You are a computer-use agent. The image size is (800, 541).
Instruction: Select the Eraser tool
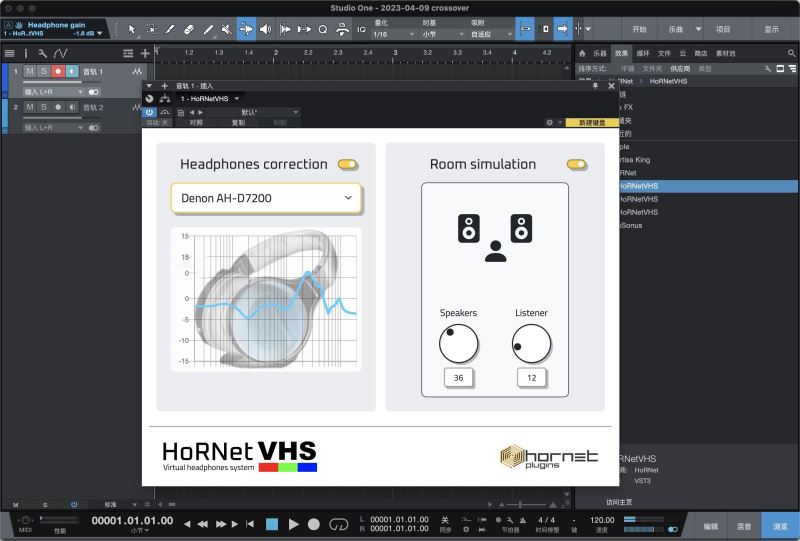[189, 30]
